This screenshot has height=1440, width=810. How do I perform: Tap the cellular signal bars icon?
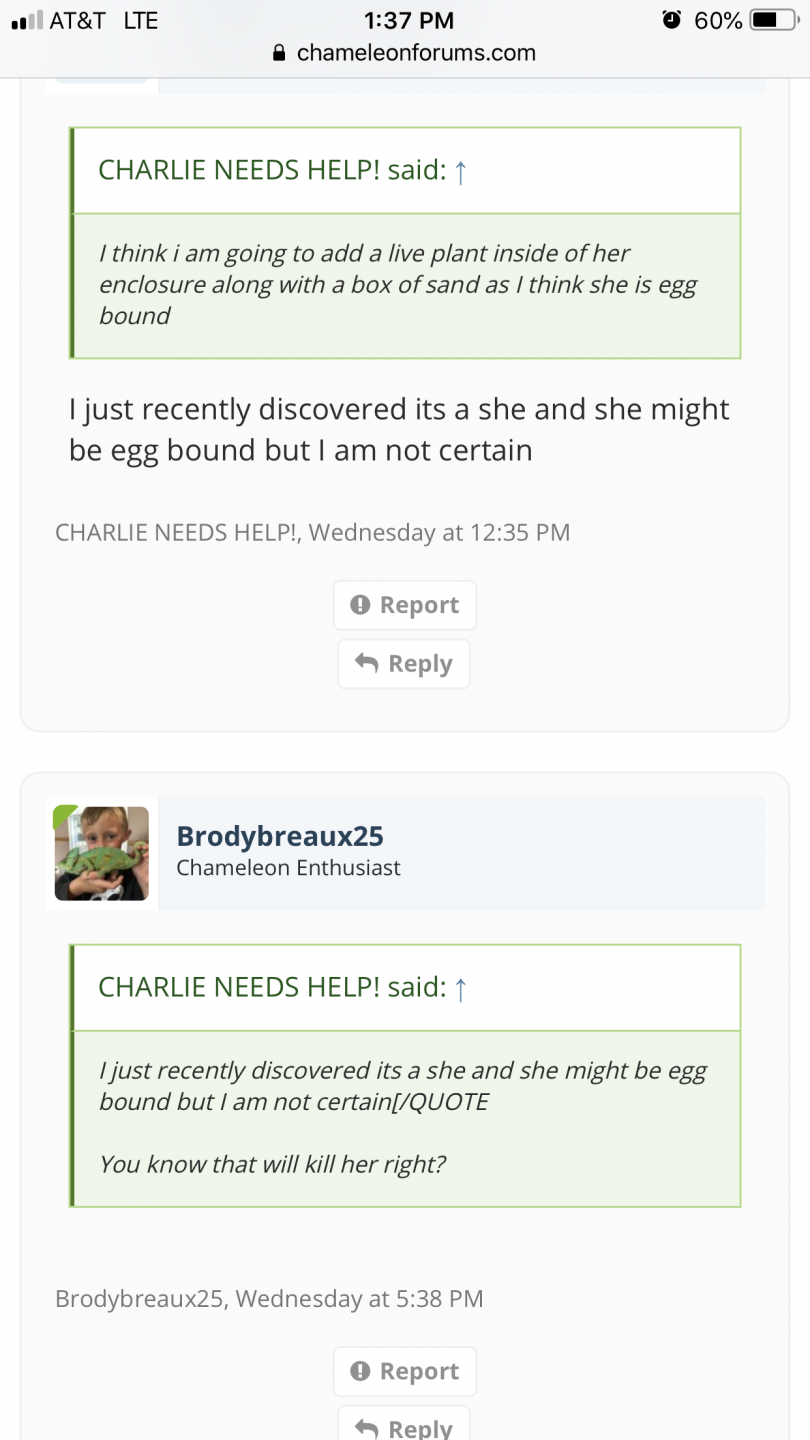coord(27,20)
